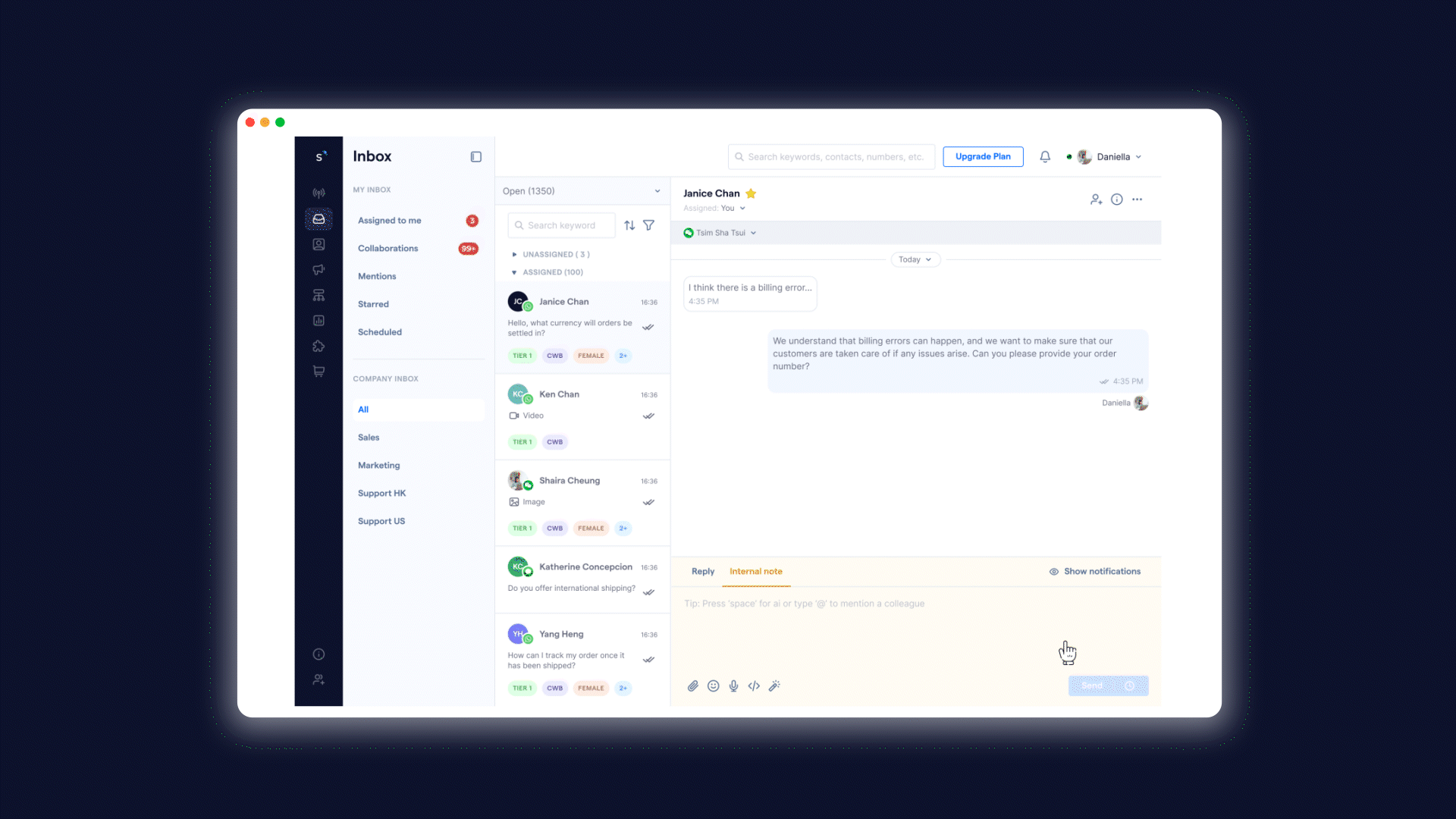Click Send button in compose area

1092,685
